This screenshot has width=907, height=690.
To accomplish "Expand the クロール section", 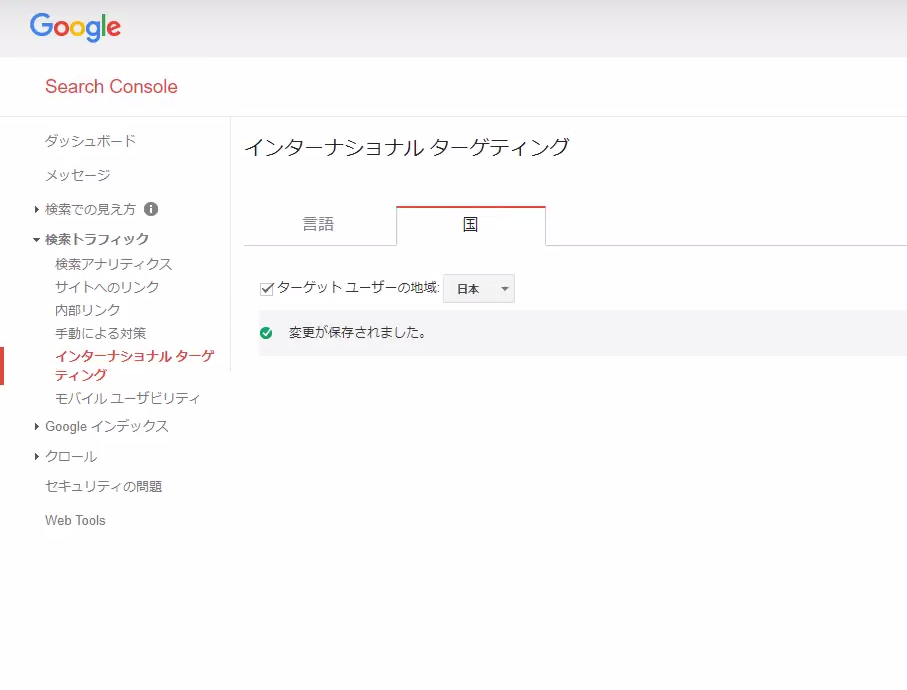I will 36,456.
